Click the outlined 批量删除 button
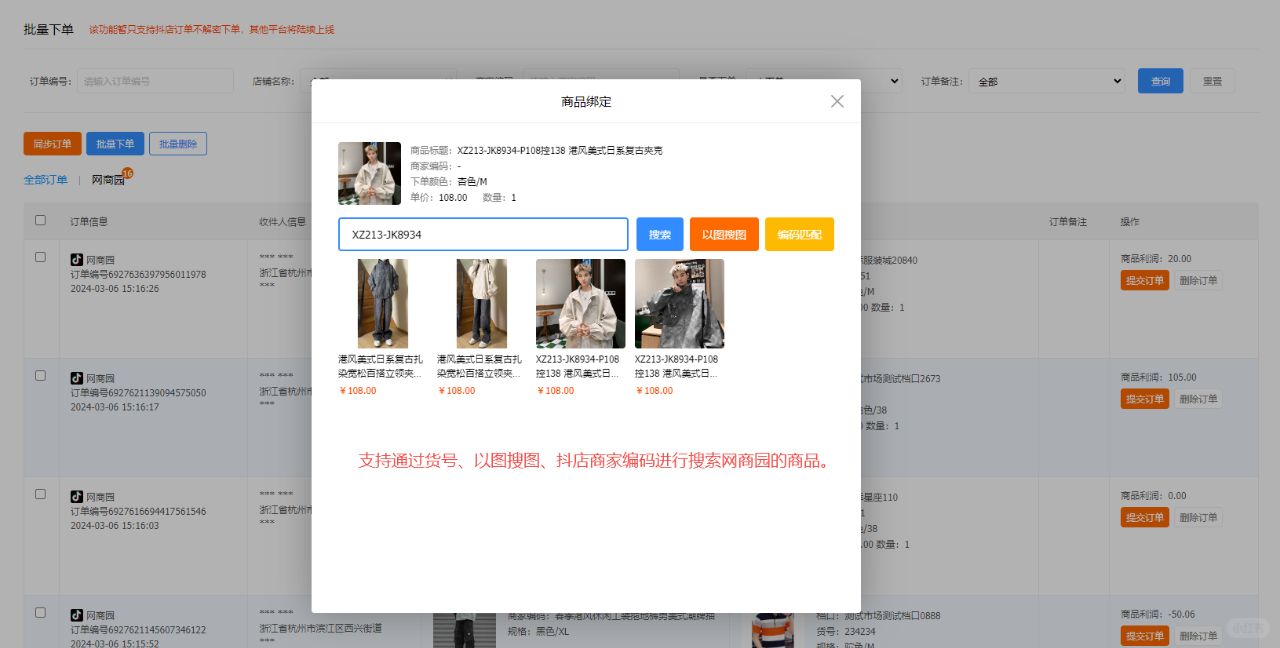The width and height of the screenshot is (1280, 648). click(x=178, y=144)
